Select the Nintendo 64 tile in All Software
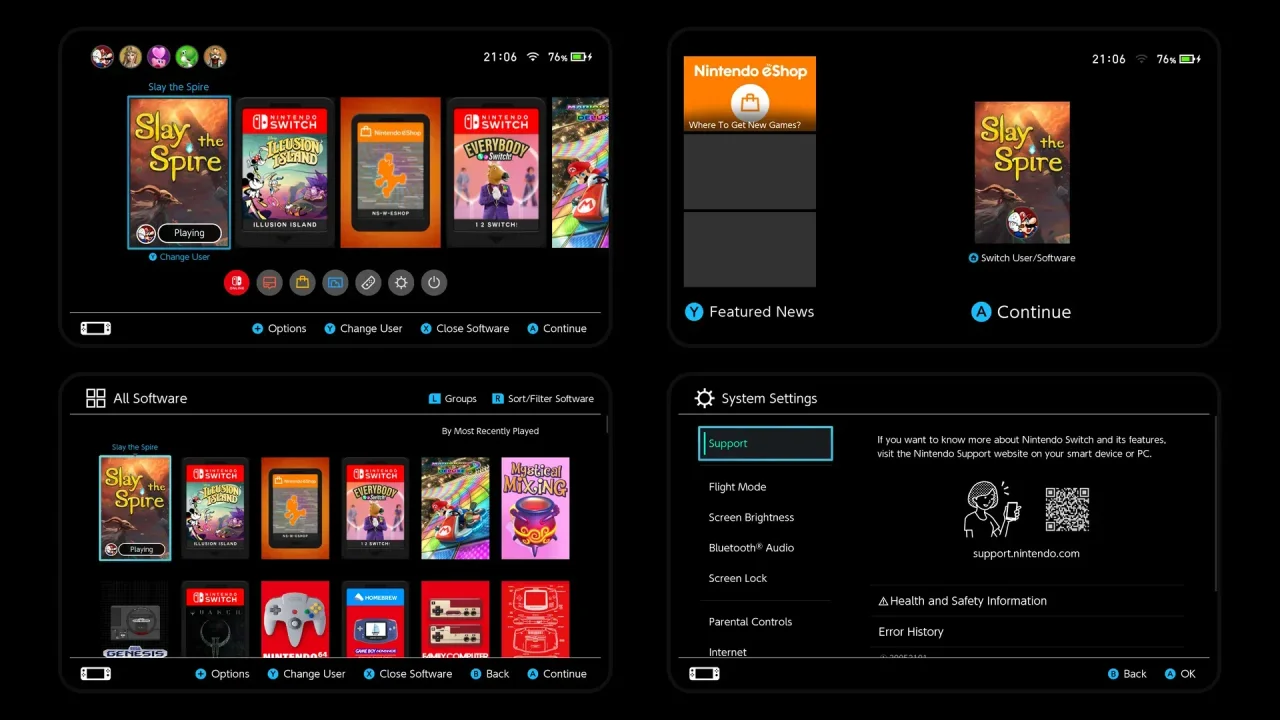 [x=295, y=620]
